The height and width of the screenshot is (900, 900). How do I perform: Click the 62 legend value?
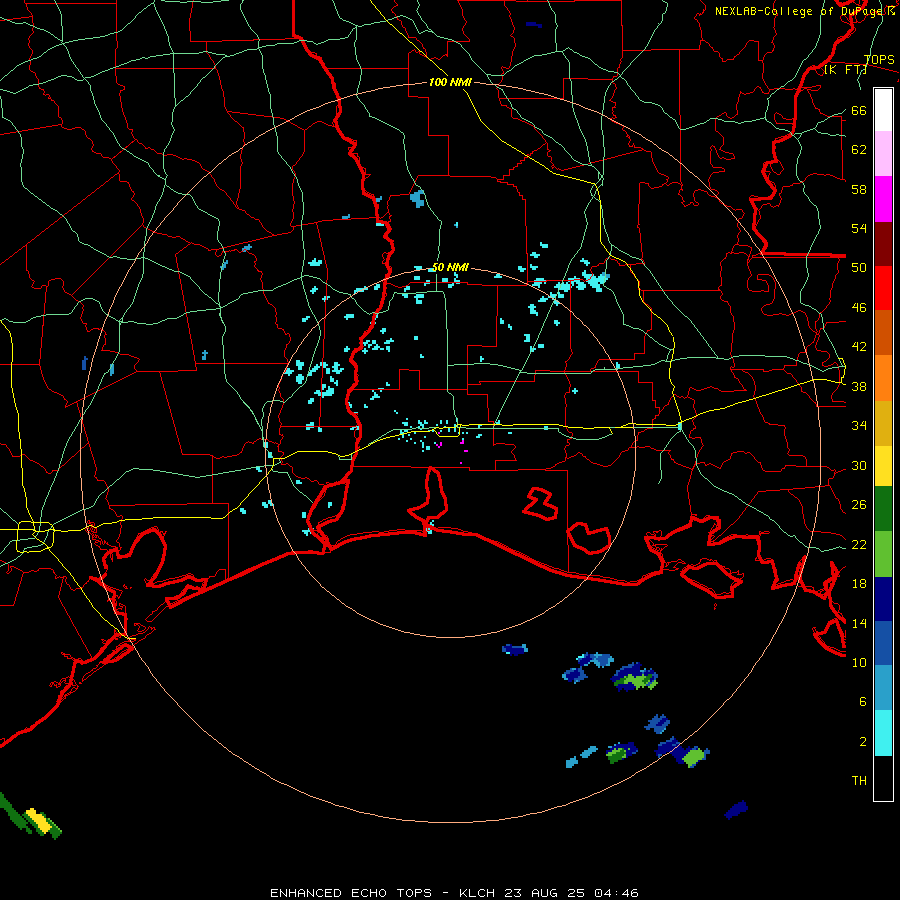(859, 150)
